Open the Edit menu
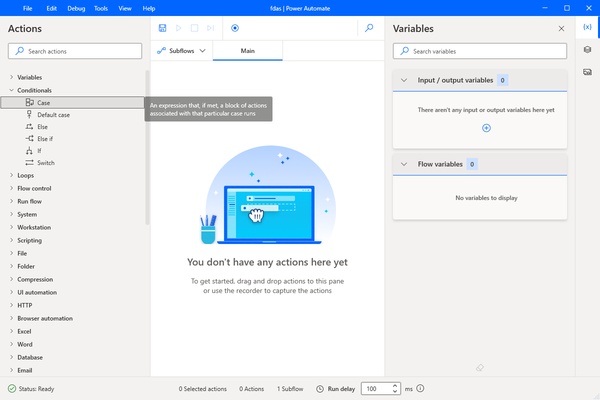600x400 pixels. pos(52,8)
